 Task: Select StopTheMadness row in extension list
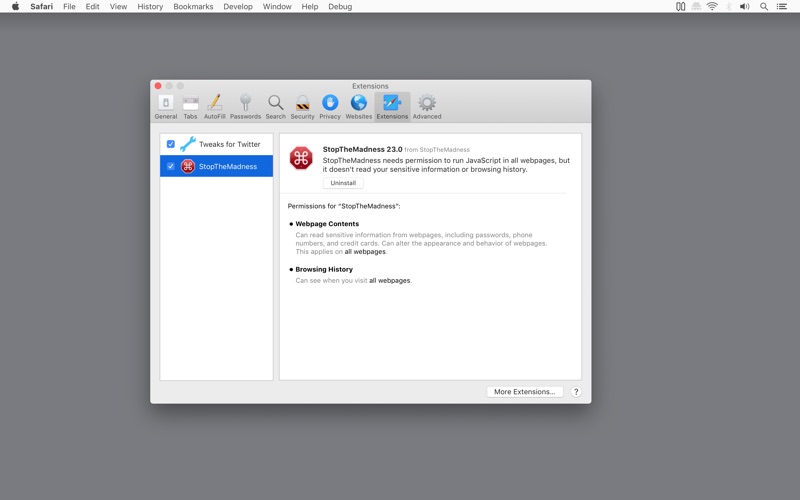click(216, 166)
